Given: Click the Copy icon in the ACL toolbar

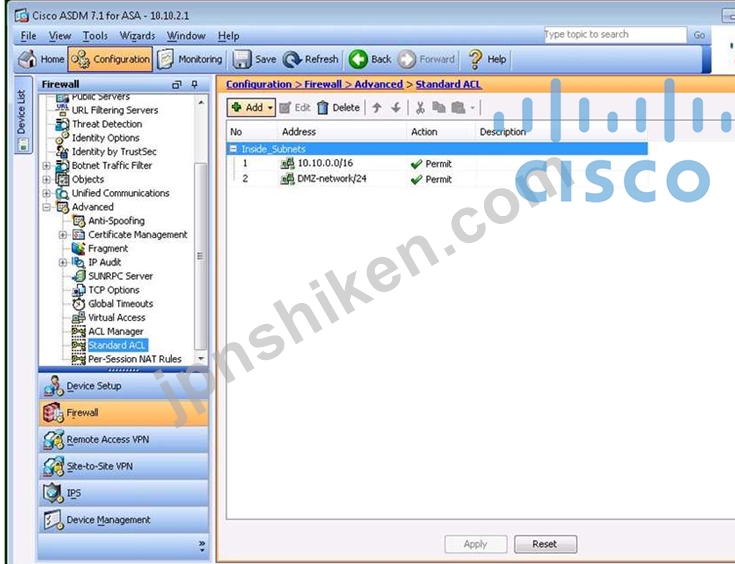Looking at the screenshot, I should [439, 108].
